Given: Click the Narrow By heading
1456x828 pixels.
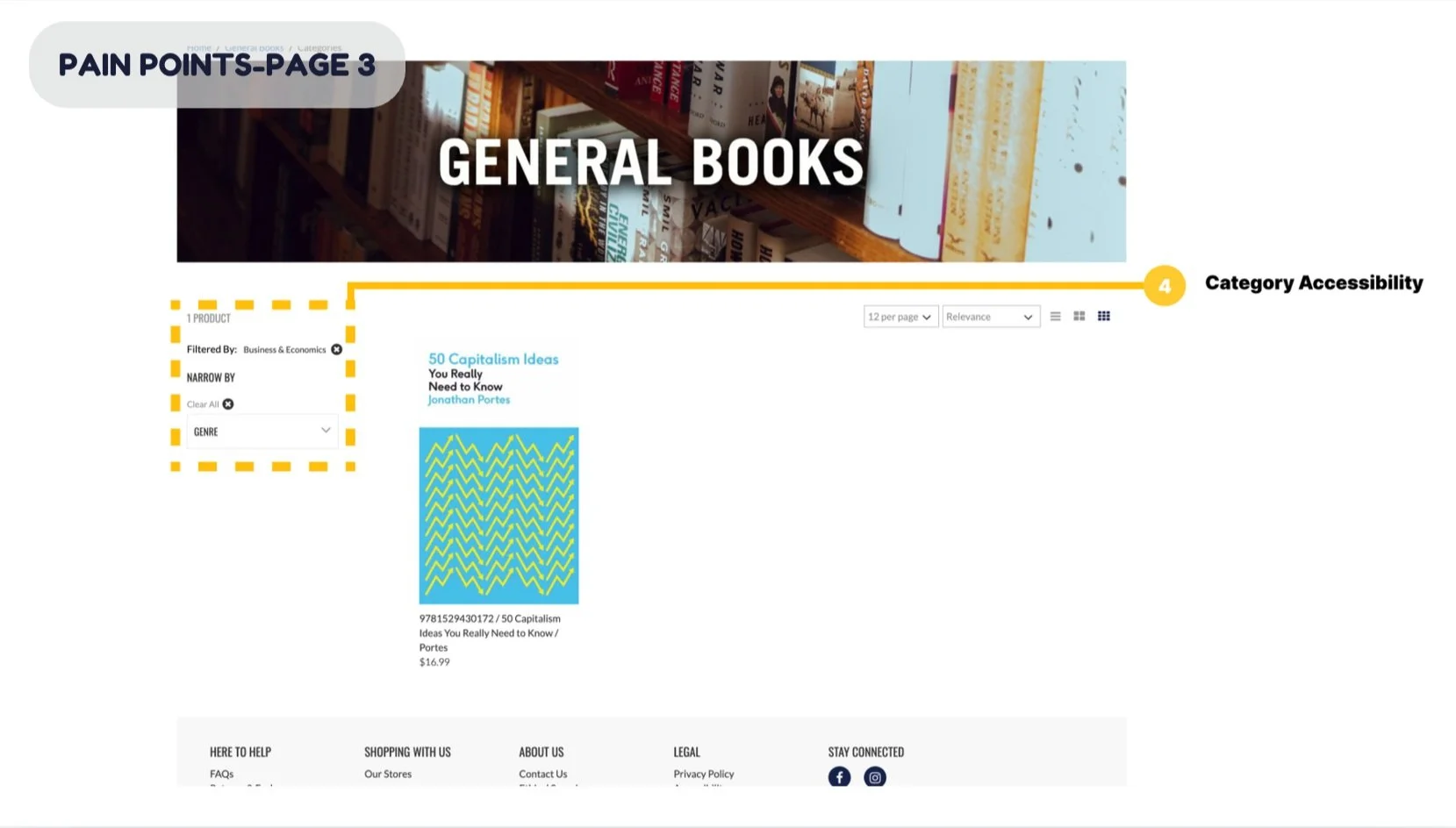Looking at the screenshot, I should [211, 377].
